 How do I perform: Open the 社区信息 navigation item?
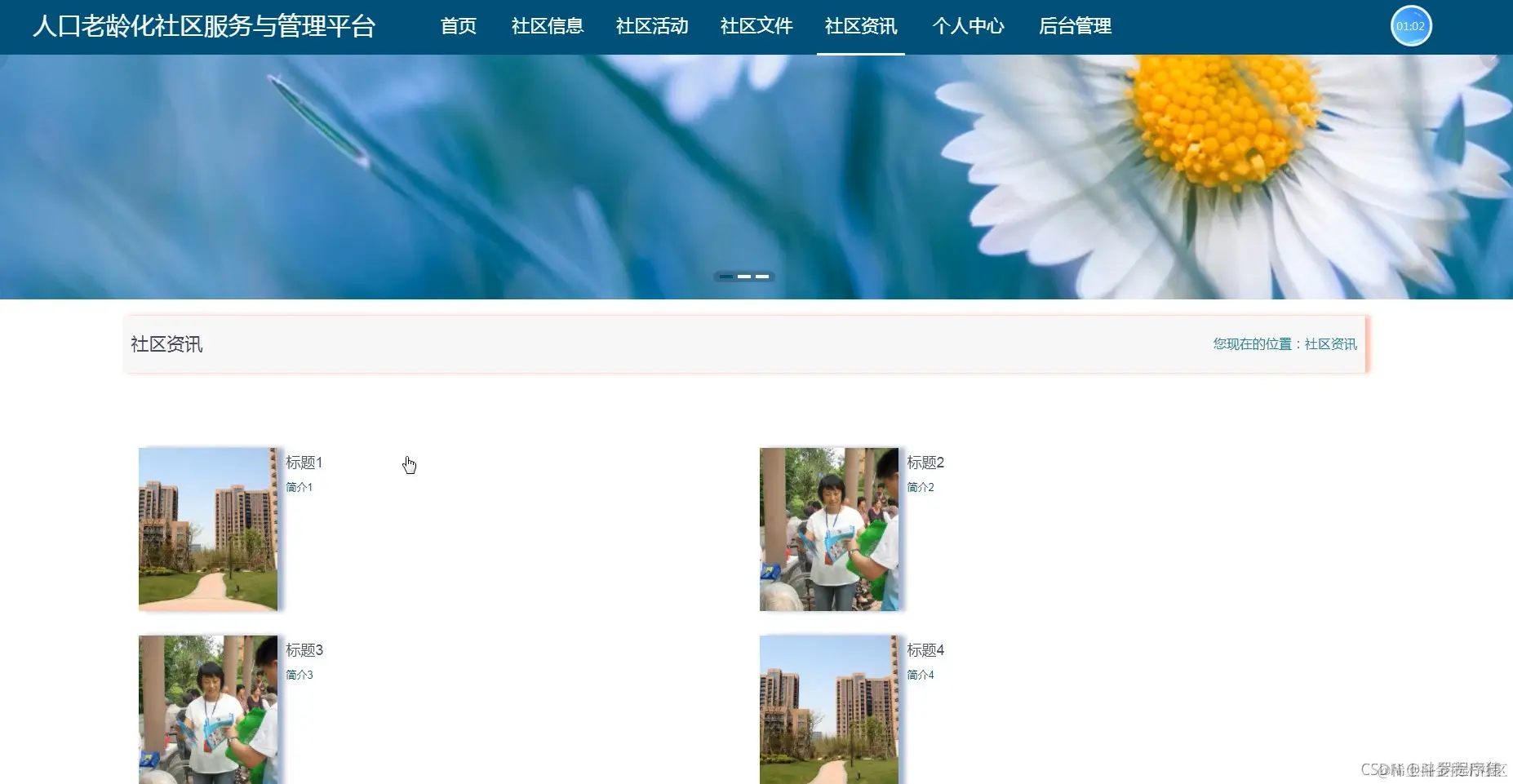click(548, 26)
